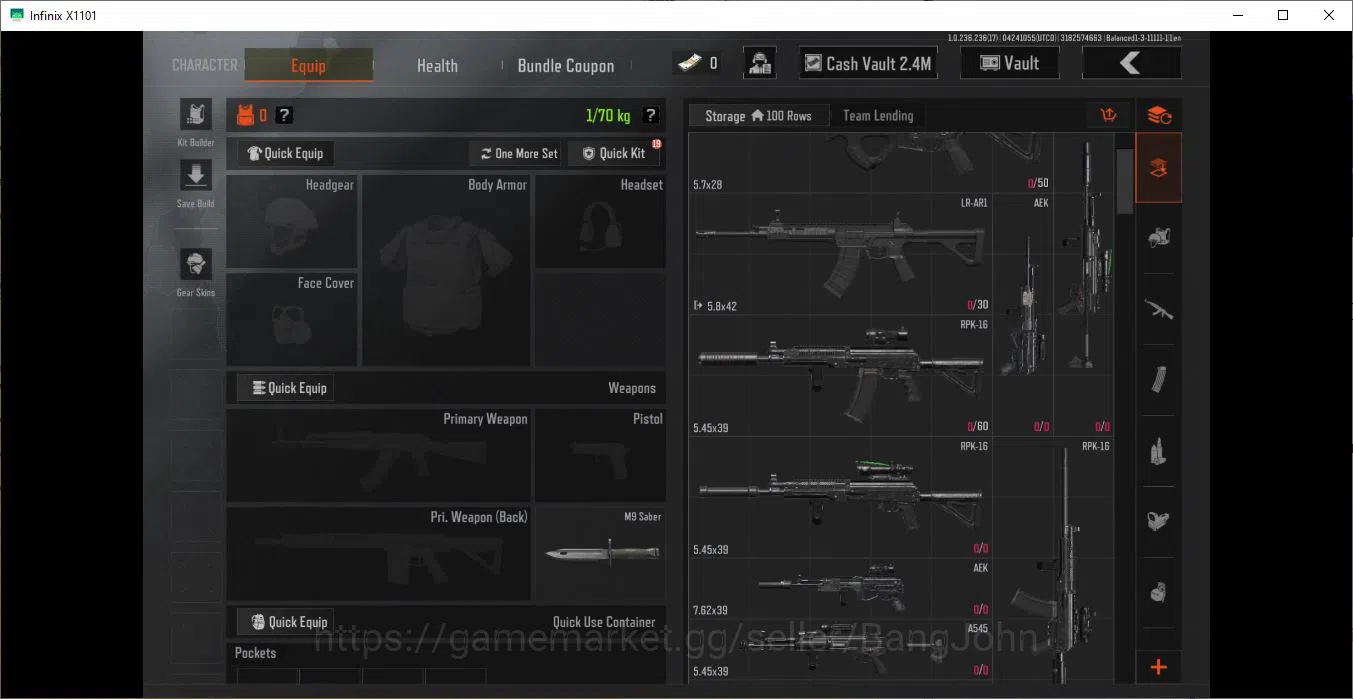The height and width of the screenshot is (699, 1353).
Task: Filter storage by armor gear category icon
Action: click(1159, 238)
